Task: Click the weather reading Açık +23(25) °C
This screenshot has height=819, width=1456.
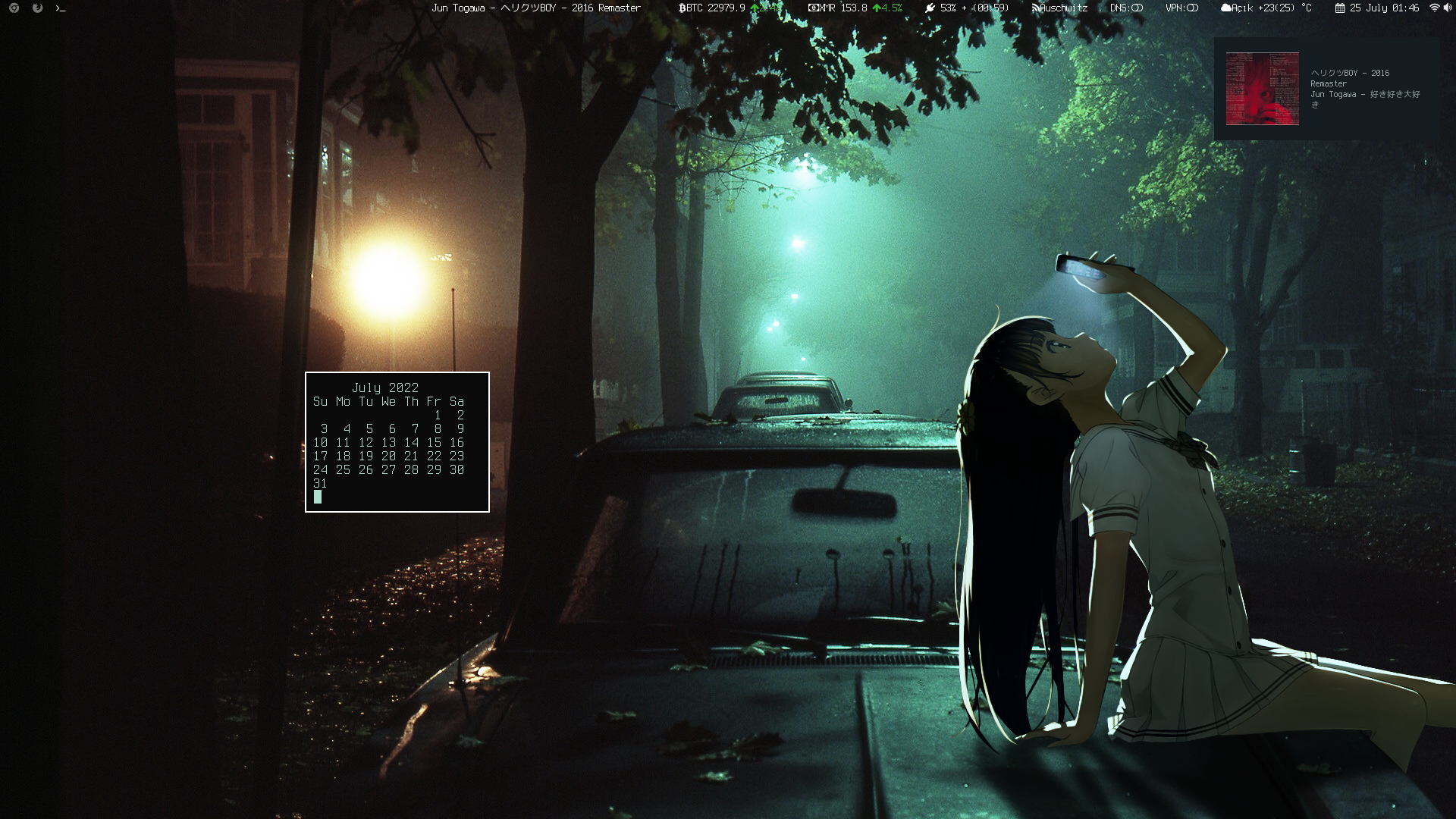Action: (1272, 8)
